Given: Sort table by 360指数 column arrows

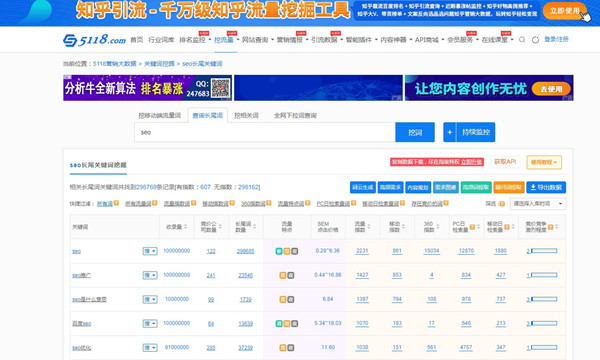Looking at the screenshot, I should coord(438,227).
